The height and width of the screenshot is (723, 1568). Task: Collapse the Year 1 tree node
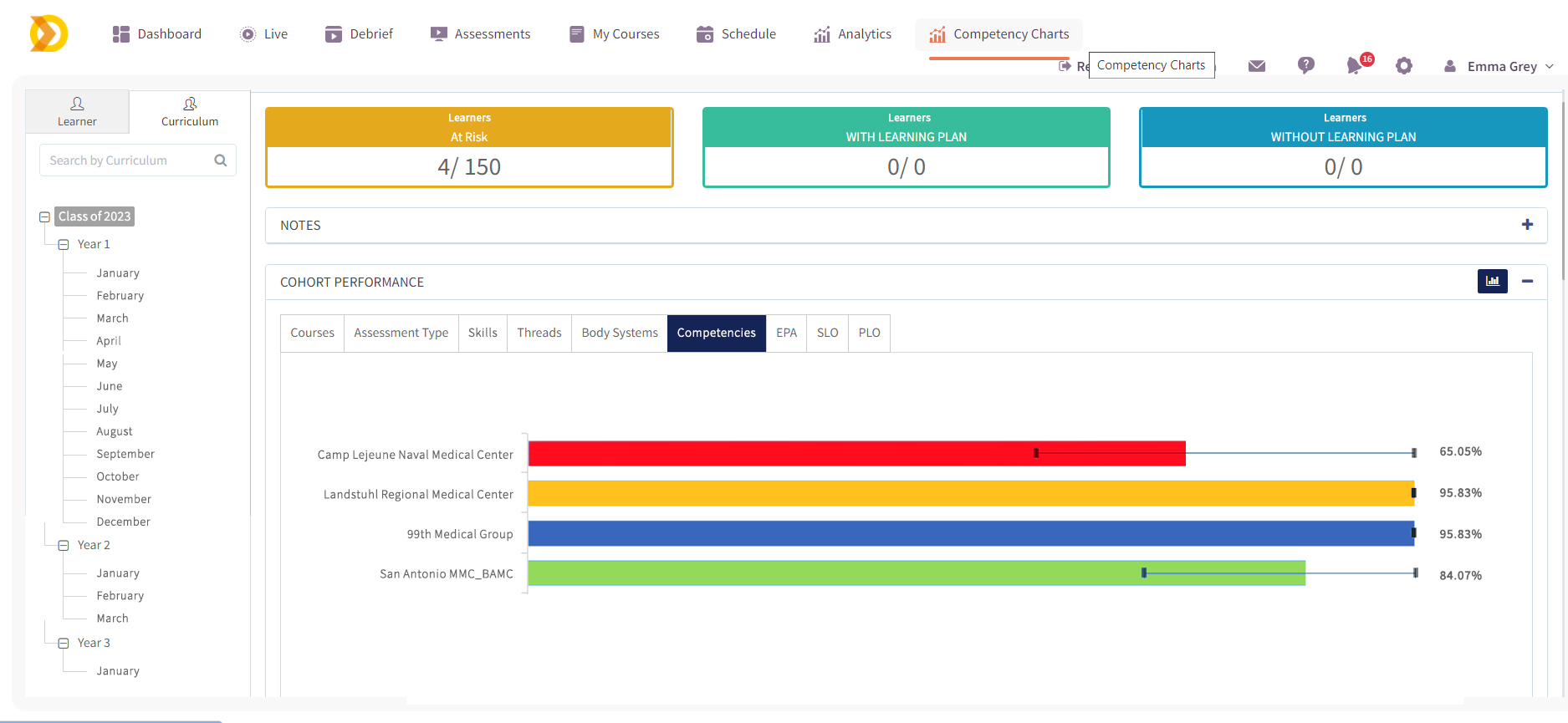64,245
